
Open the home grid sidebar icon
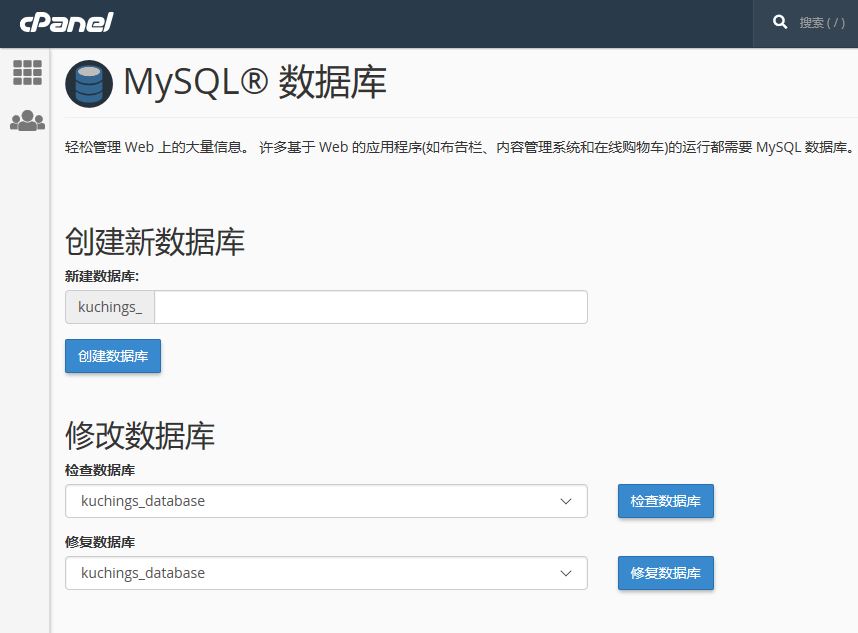coord(27,72)
